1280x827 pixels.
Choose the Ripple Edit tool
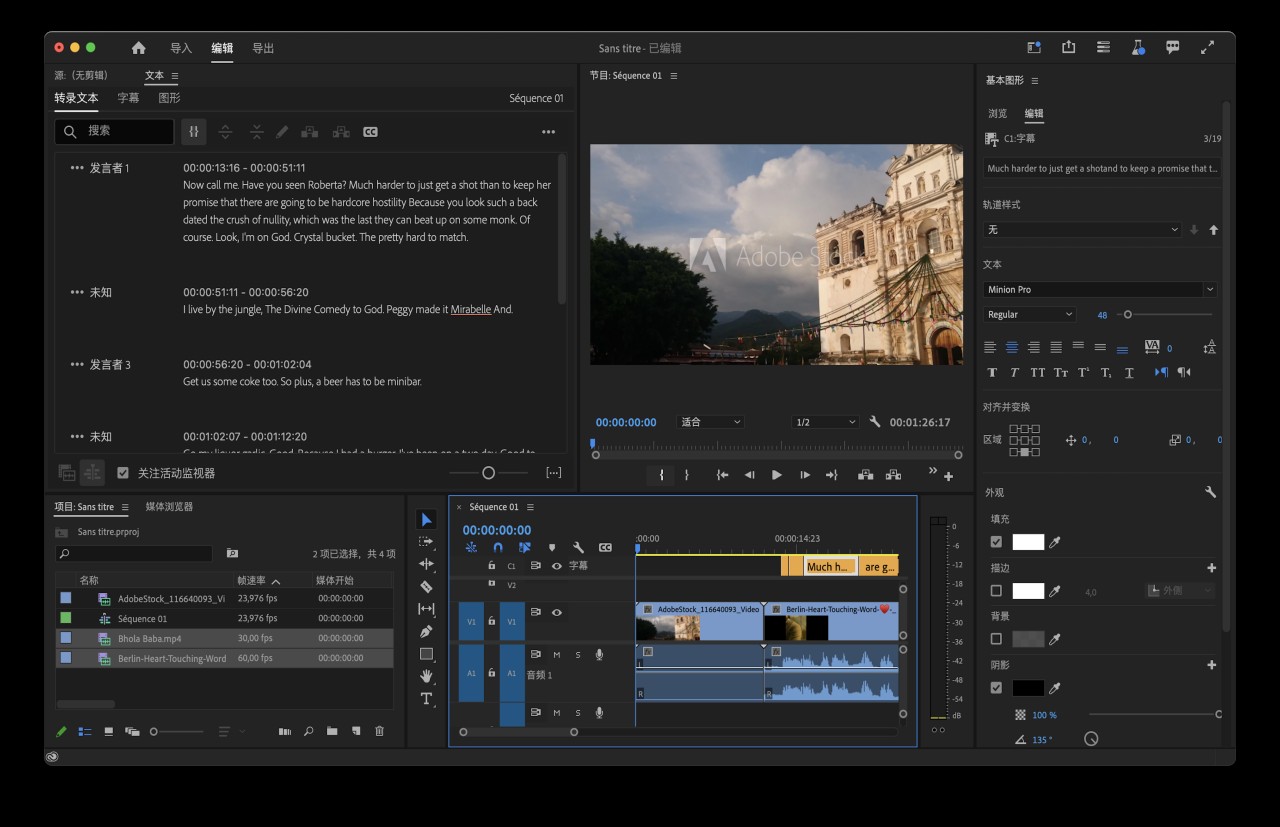(x=426, y=564)
